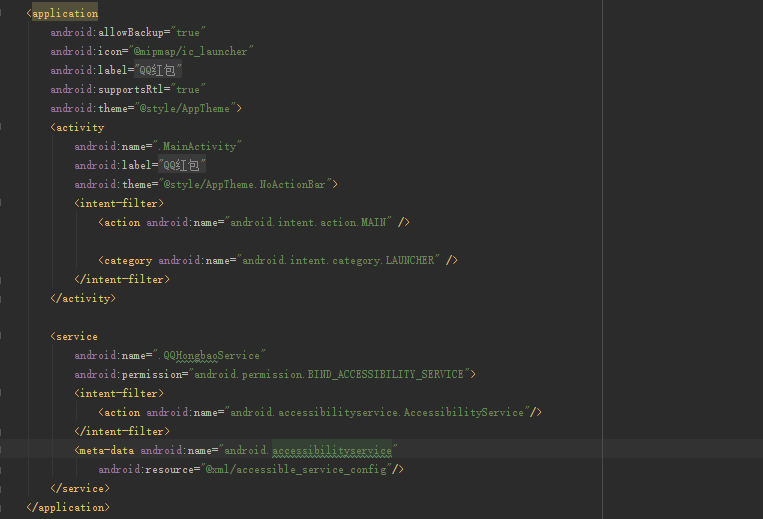Click the android.intent.category.LAUNCHER string
Screen dimensions: 763x519
click(338, 260)
